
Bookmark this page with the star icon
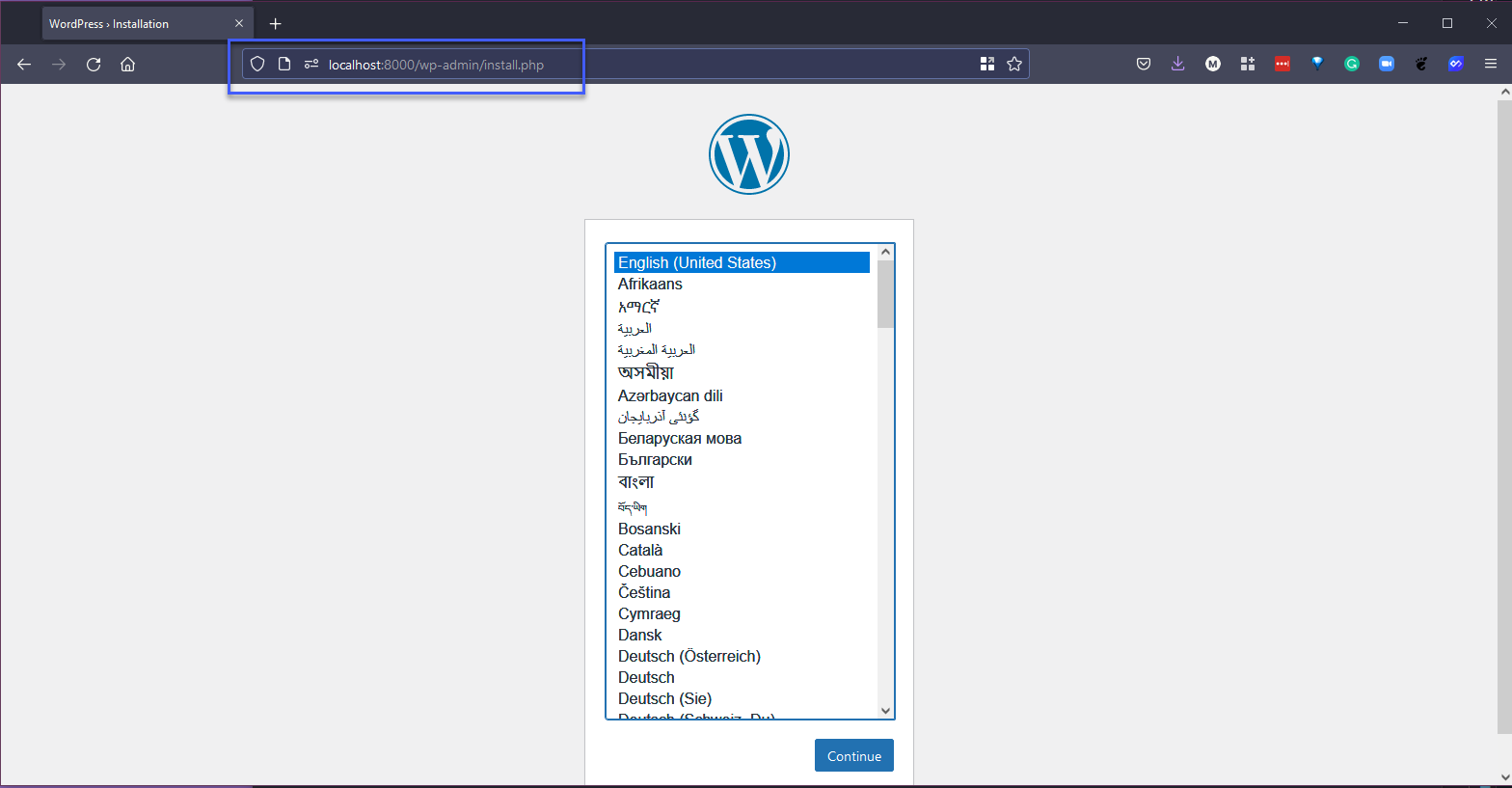click(x=1014, y=64)
